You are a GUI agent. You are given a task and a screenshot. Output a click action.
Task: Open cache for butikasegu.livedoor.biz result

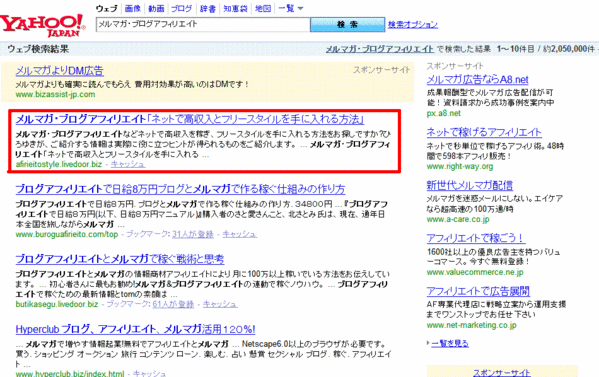click(x=220, y=304)
